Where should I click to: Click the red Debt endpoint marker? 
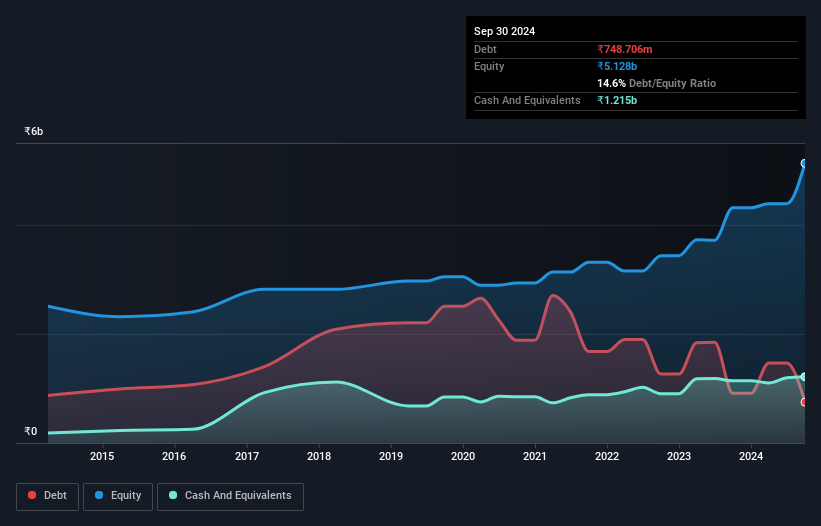tap(803, 402)
